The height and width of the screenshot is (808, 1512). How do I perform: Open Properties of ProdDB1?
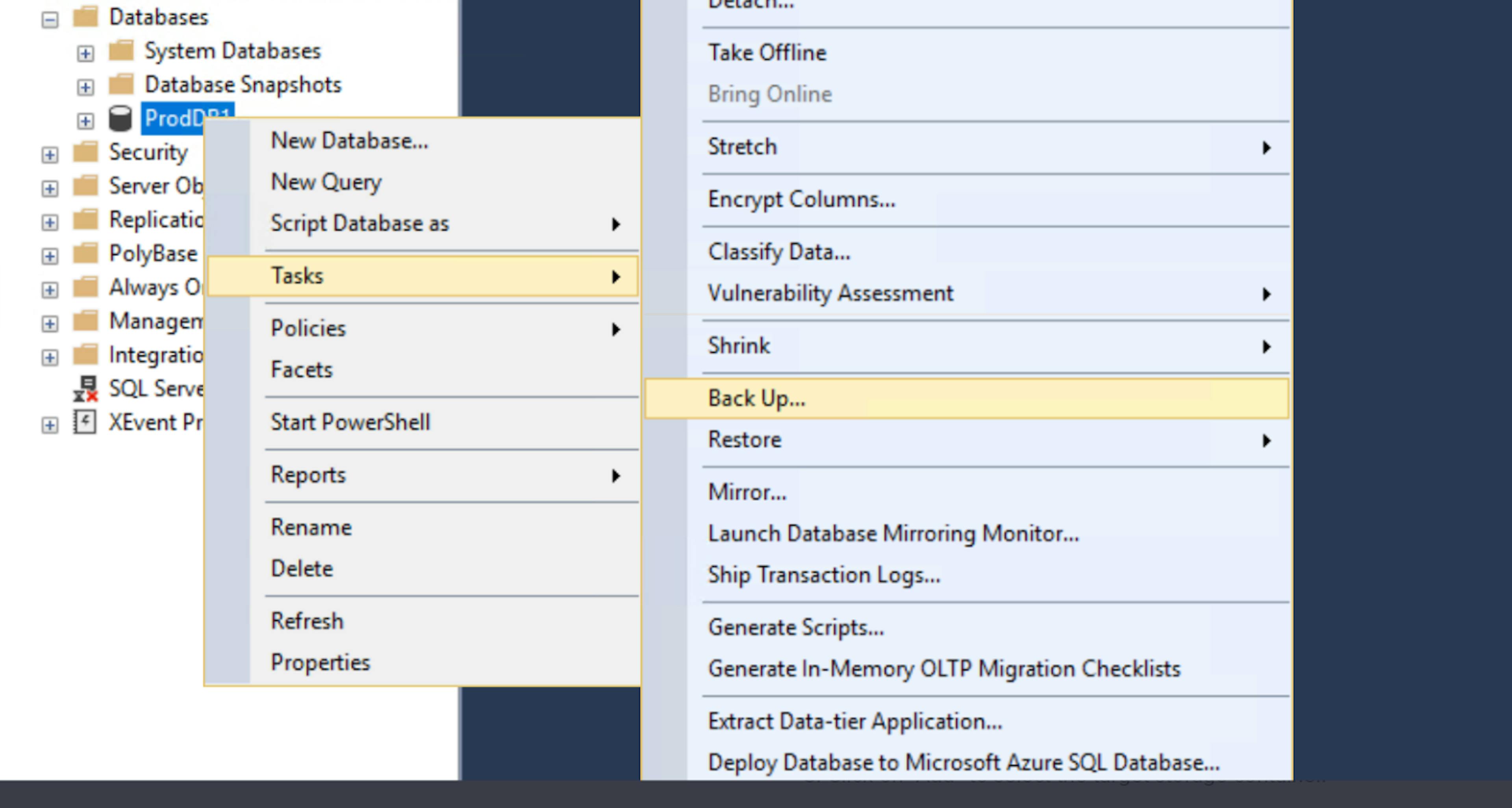click(320, 662)
